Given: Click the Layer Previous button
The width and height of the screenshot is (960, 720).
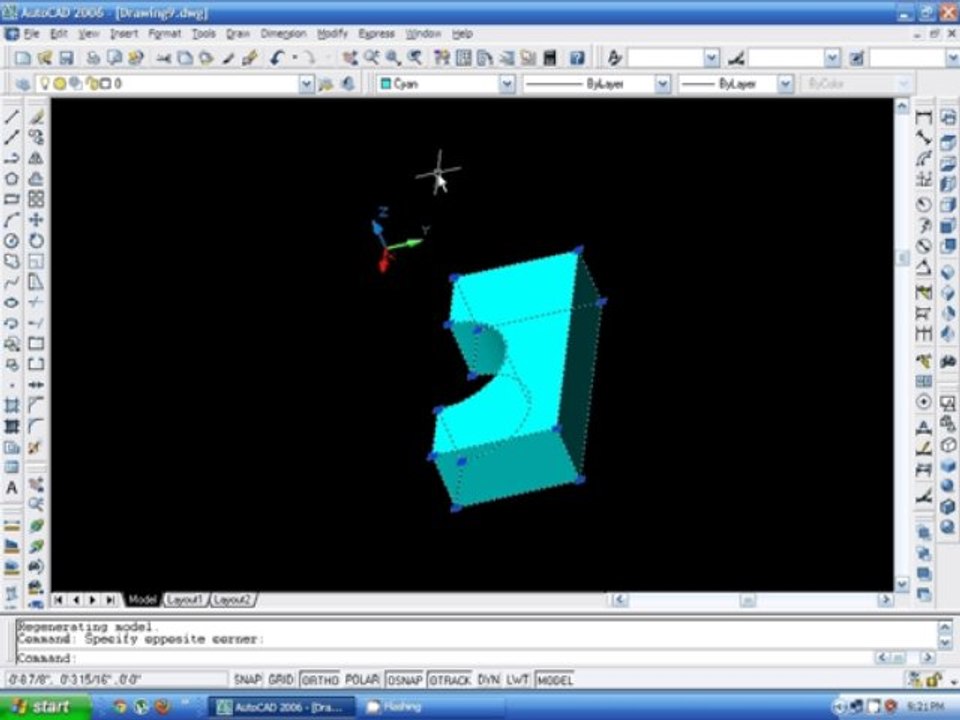Looking at the screenshot, I should coord(348,84).
